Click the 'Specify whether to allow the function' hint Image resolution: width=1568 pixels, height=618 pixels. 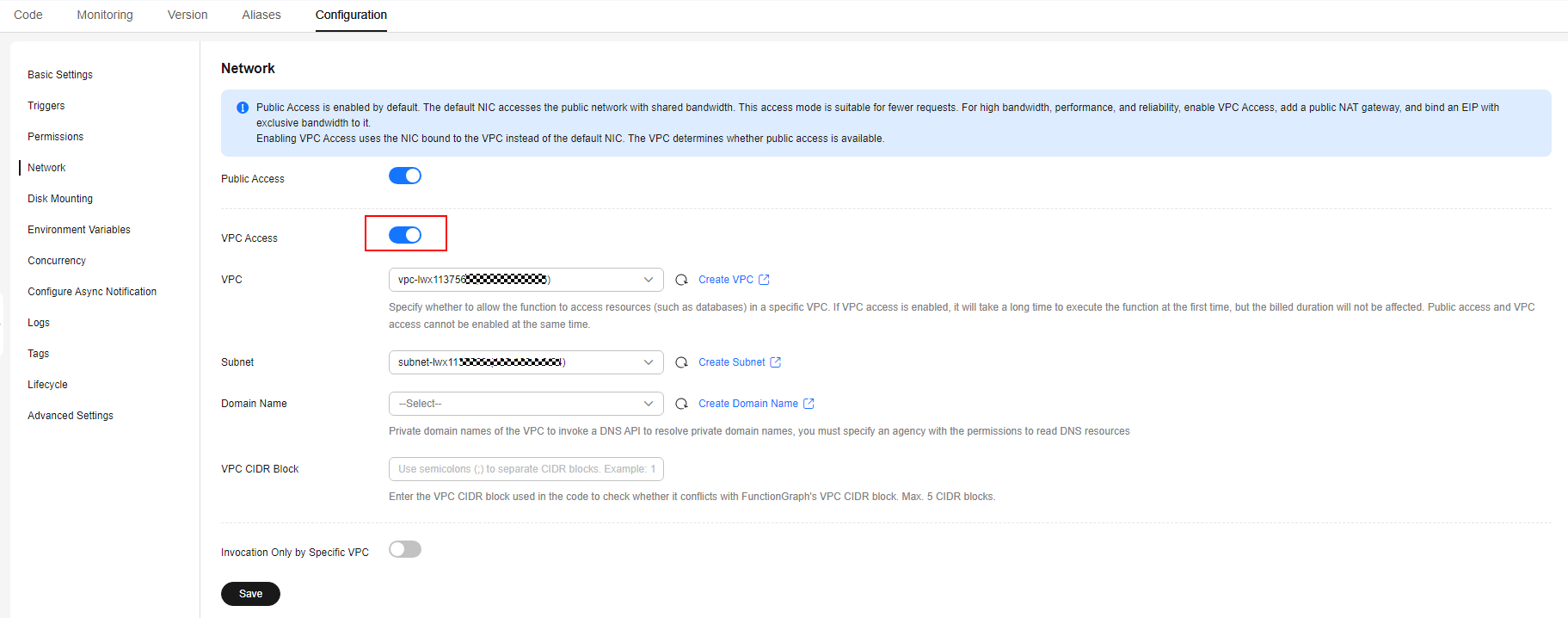tap(962, 316)
